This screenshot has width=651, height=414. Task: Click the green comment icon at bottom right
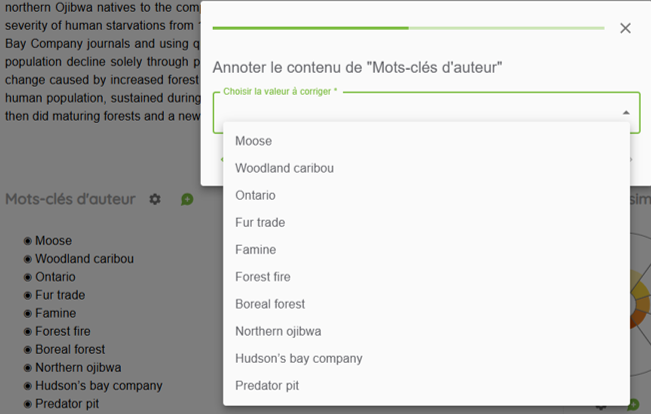[633, 404]
